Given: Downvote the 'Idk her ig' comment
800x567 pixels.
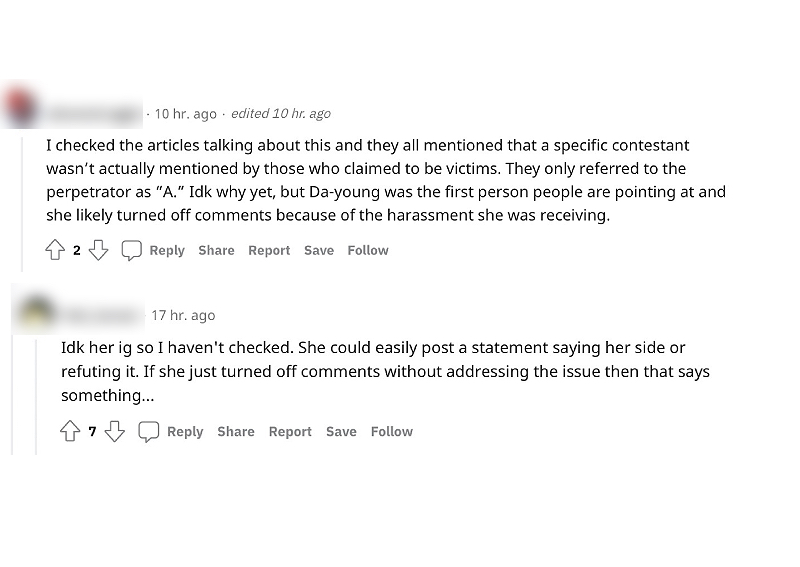Looking at the screenshot, I should point(115,431).
